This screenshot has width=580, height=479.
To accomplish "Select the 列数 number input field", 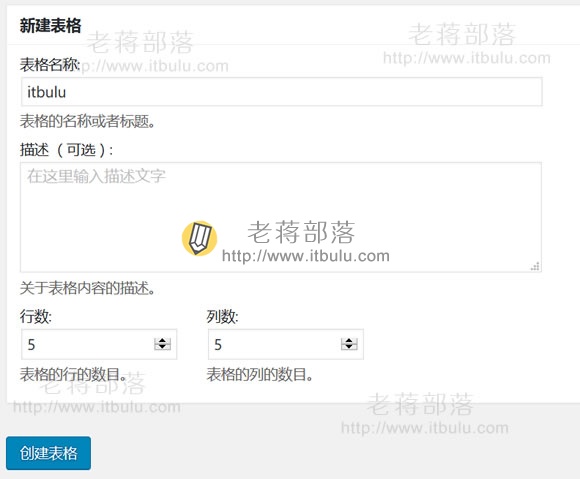I will click(286, 344).
